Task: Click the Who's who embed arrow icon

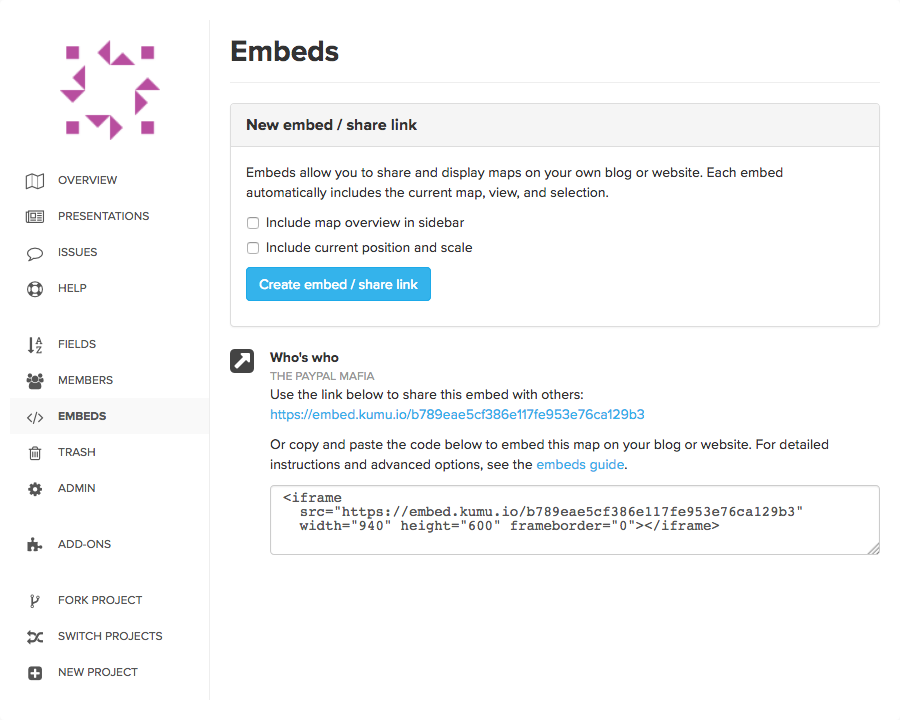Action: click(242, 361)
